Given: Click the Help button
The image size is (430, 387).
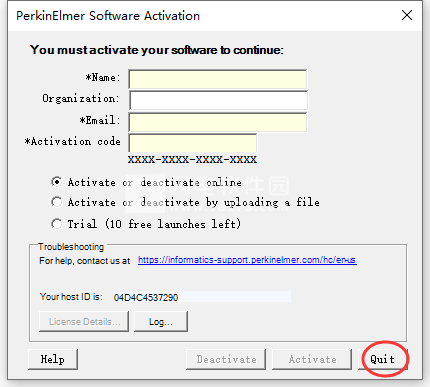Looking at the screenshot, I should [x=53, y=359].
